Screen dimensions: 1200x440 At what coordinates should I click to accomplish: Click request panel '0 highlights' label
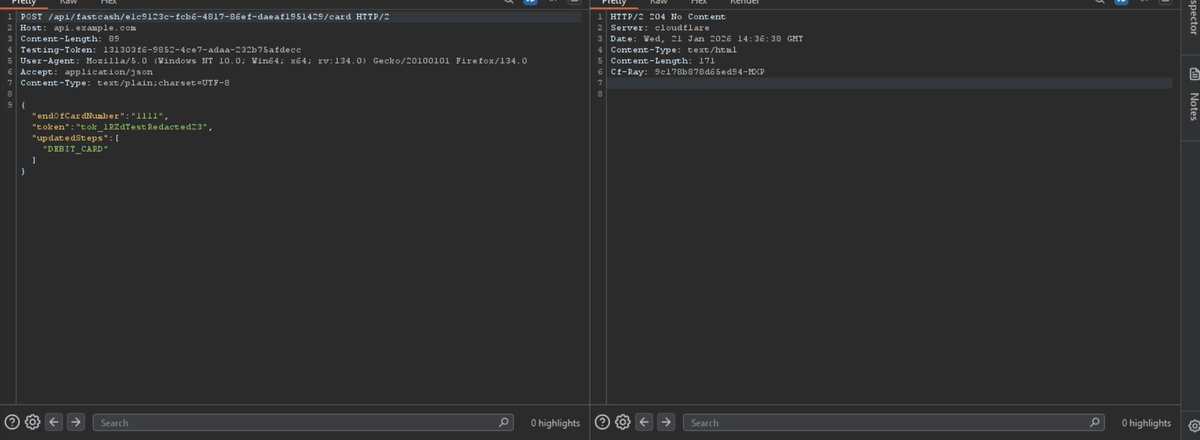(555, 423)
